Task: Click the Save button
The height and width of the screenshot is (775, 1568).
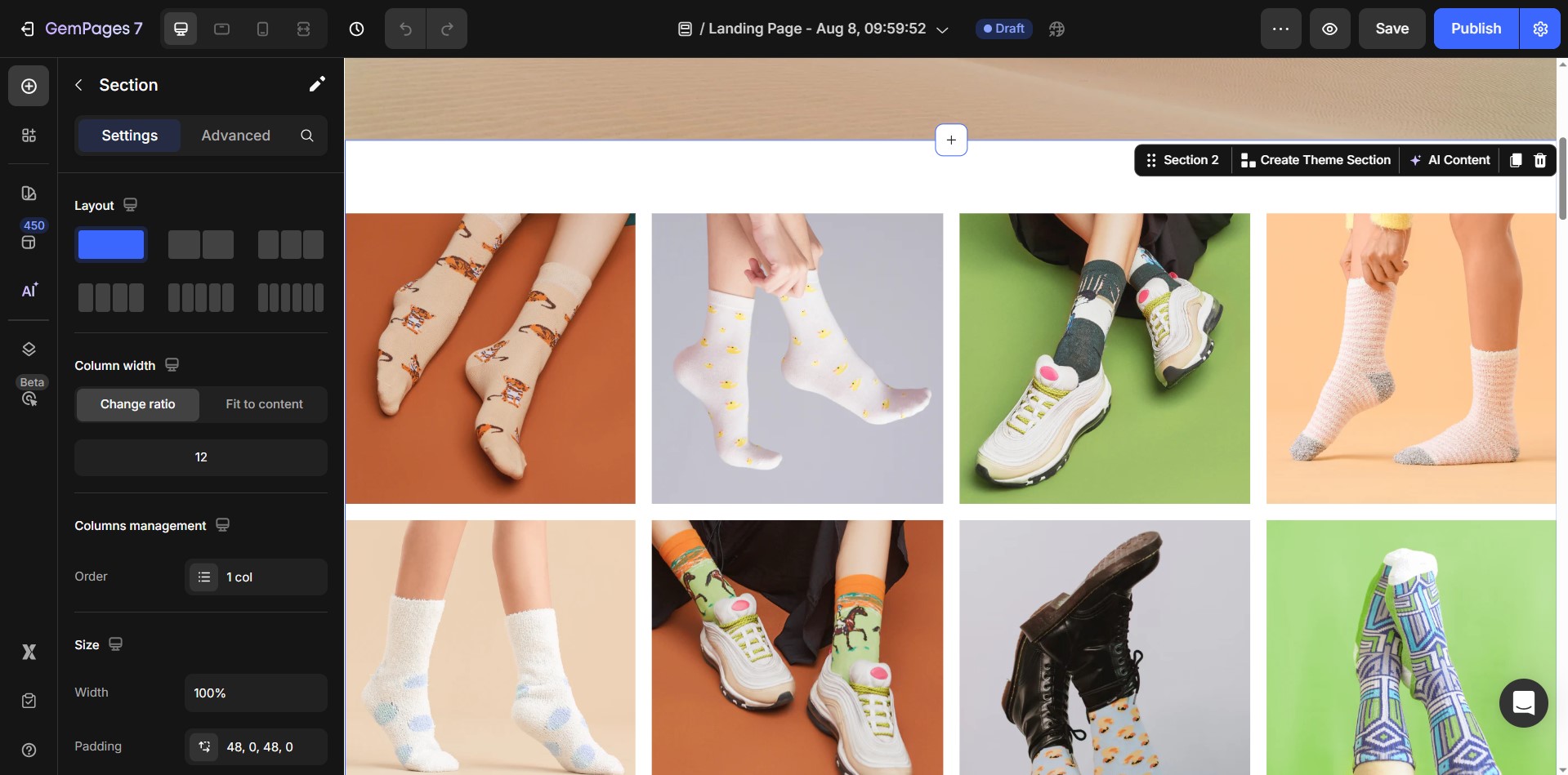Action: (x=1392, y=29)
